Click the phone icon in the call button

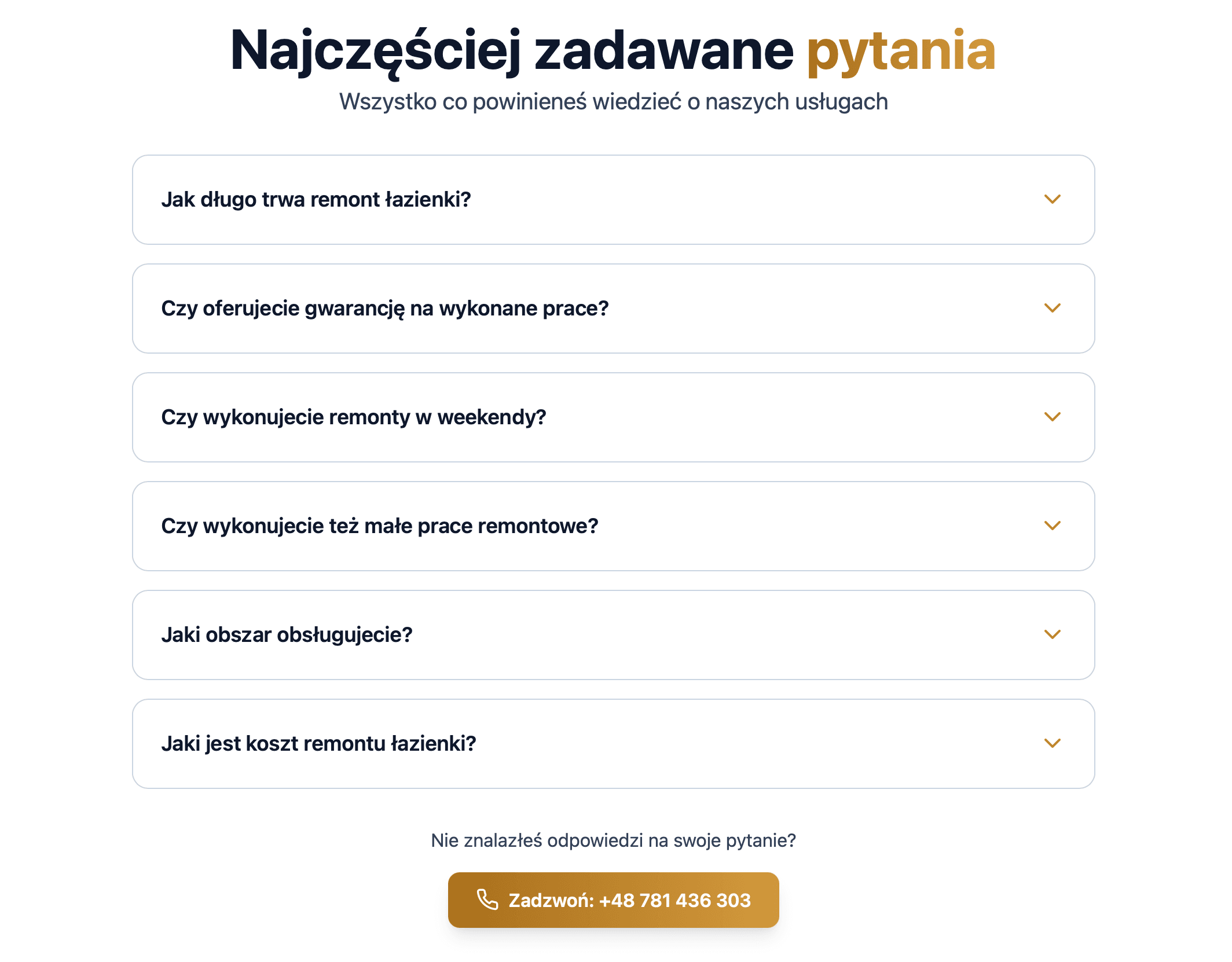488,901
